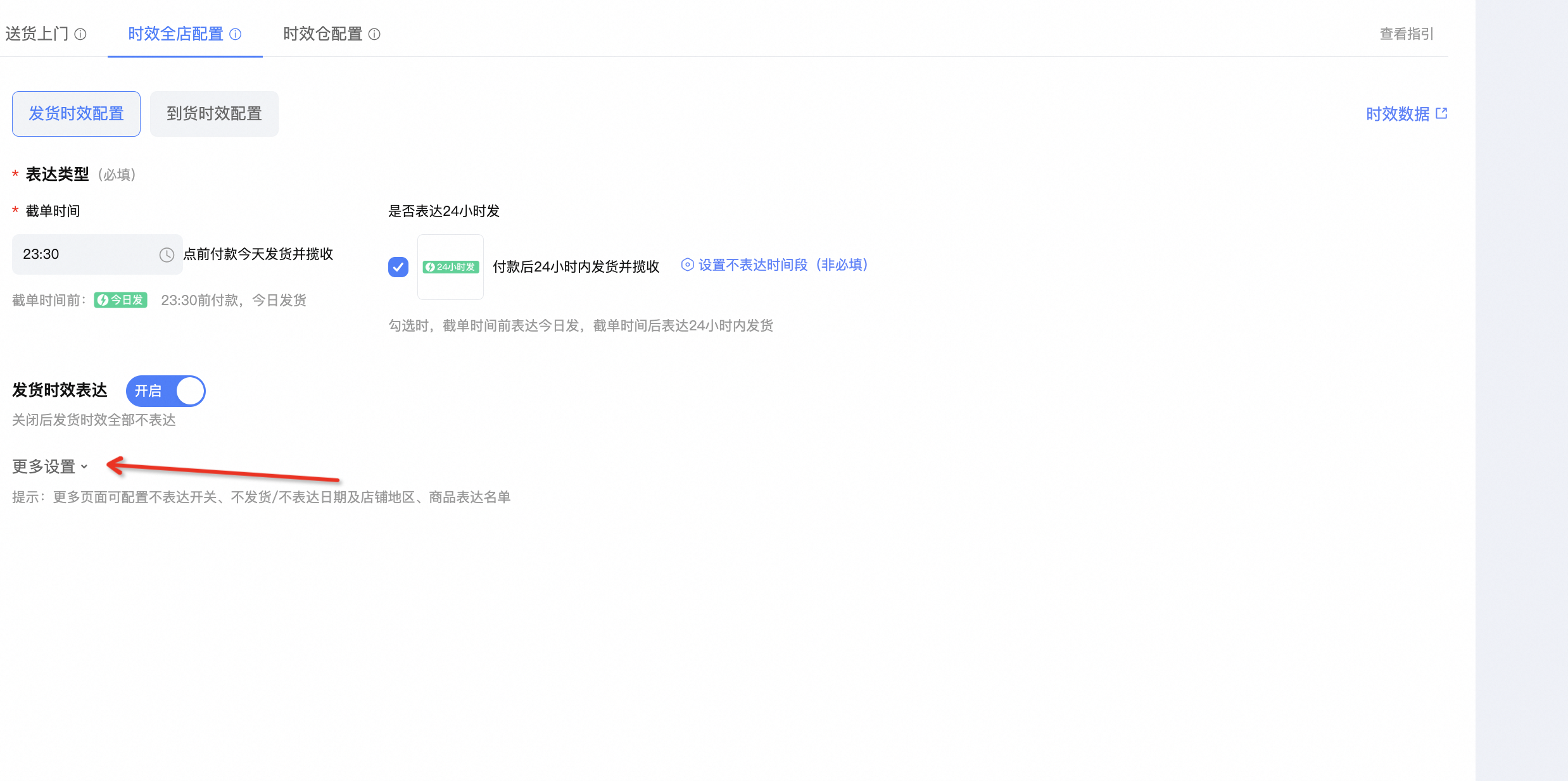1568x781 pixels.
Task: Click the 24小时发 badge thumbnail
Action: click(x=450, y=267)
